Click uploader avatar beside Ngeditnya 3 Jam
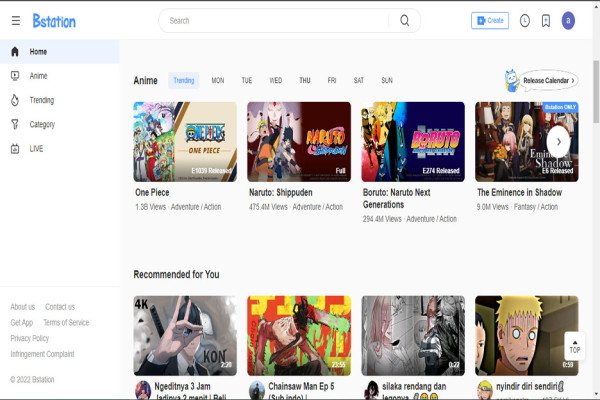The image size is (600, 400). coord(143,390)
